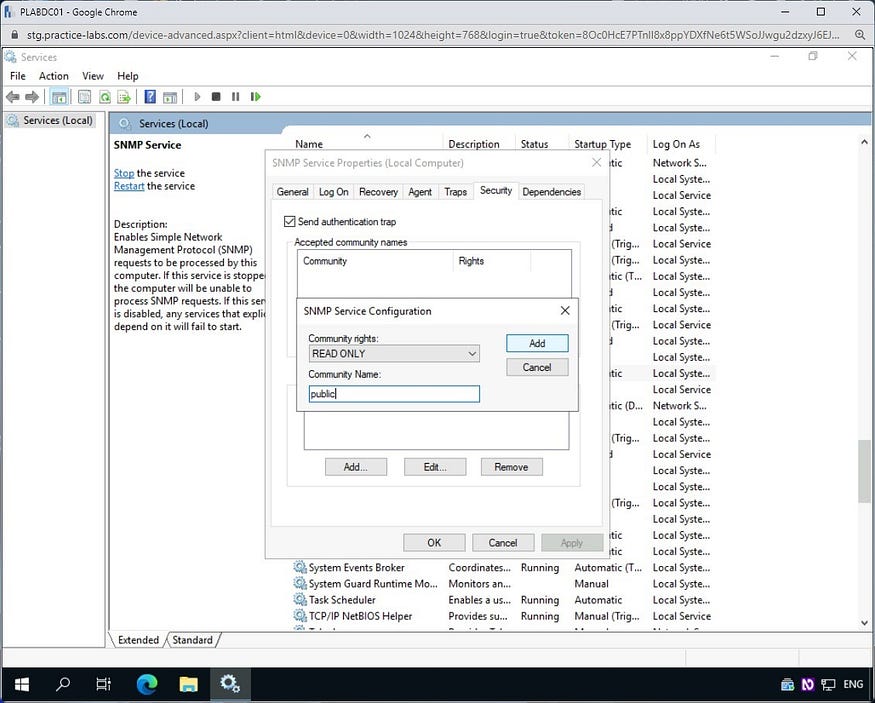The width and height of the screenshot is (875, 703).
Task: Click the Remove button
Action: click(511, 467)
